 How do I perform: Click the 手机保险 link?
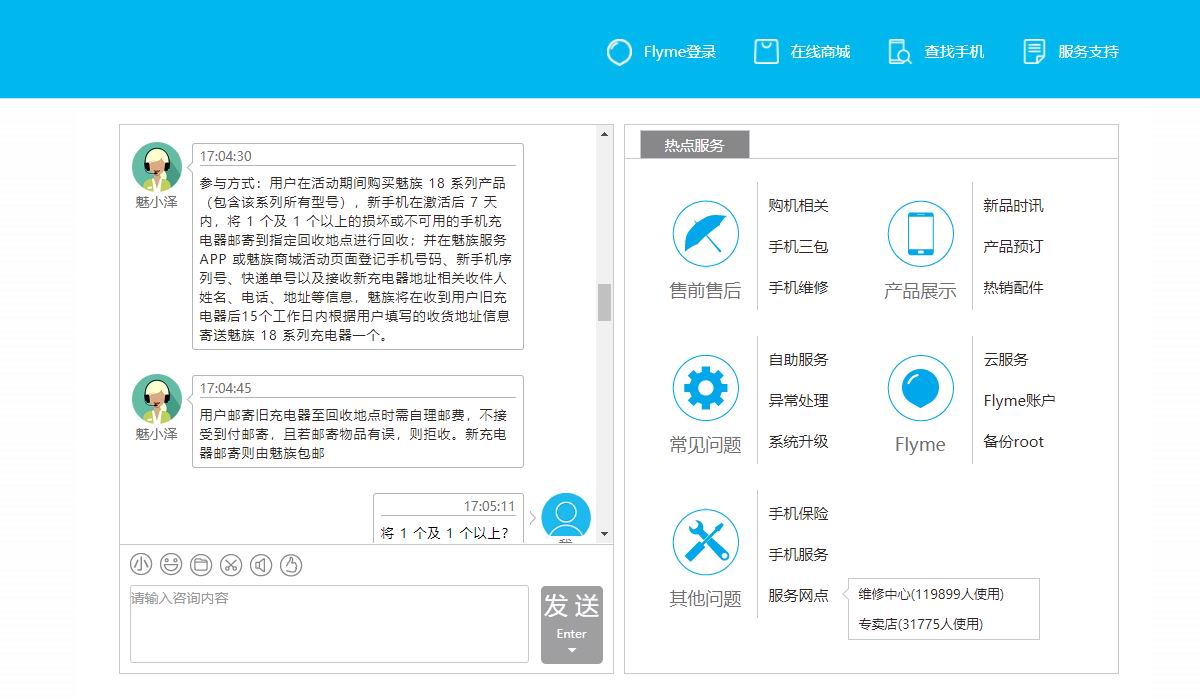tap(798, 514)
